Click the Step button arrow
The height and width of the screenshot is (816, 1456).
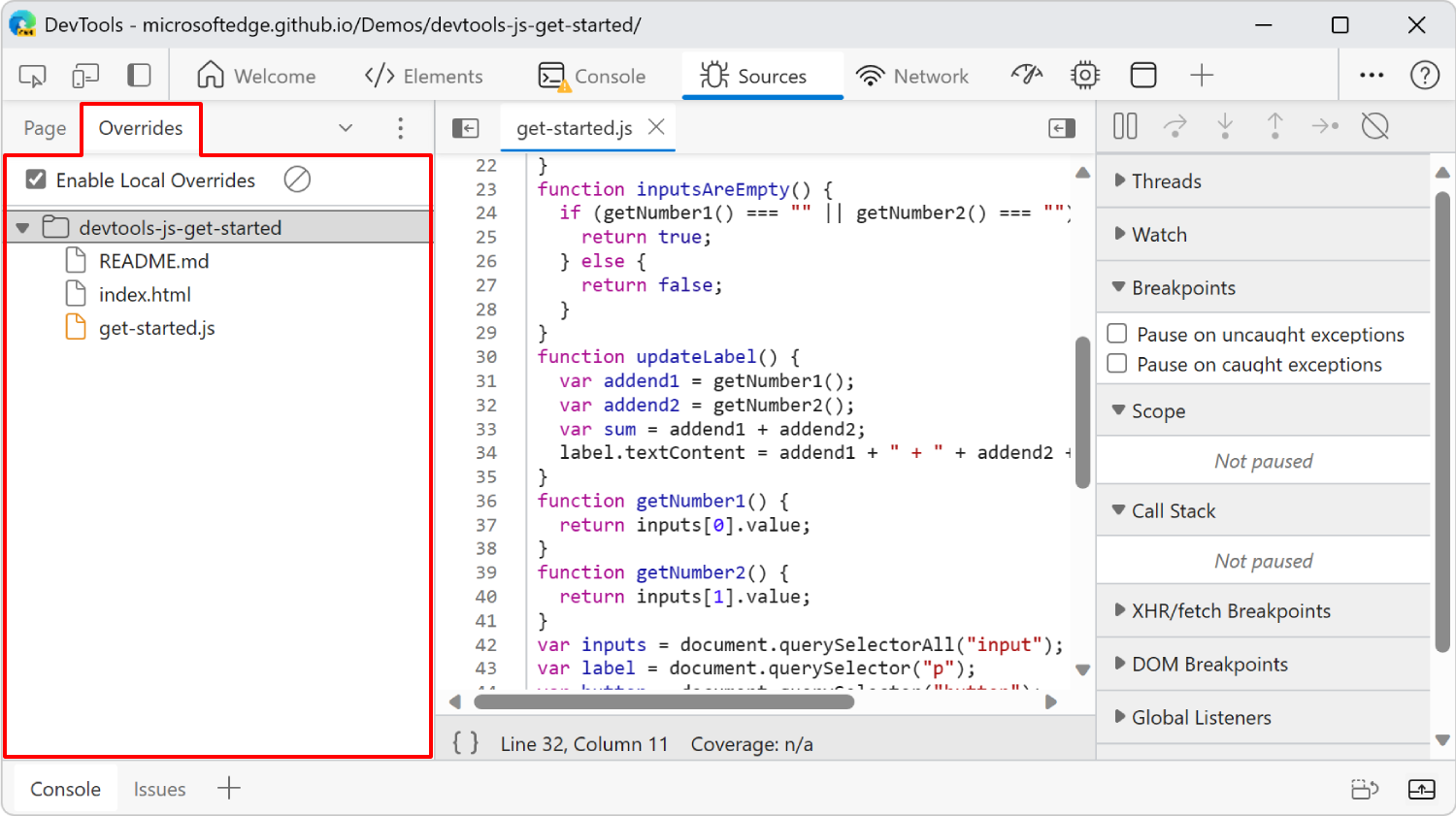(1325, 126)
